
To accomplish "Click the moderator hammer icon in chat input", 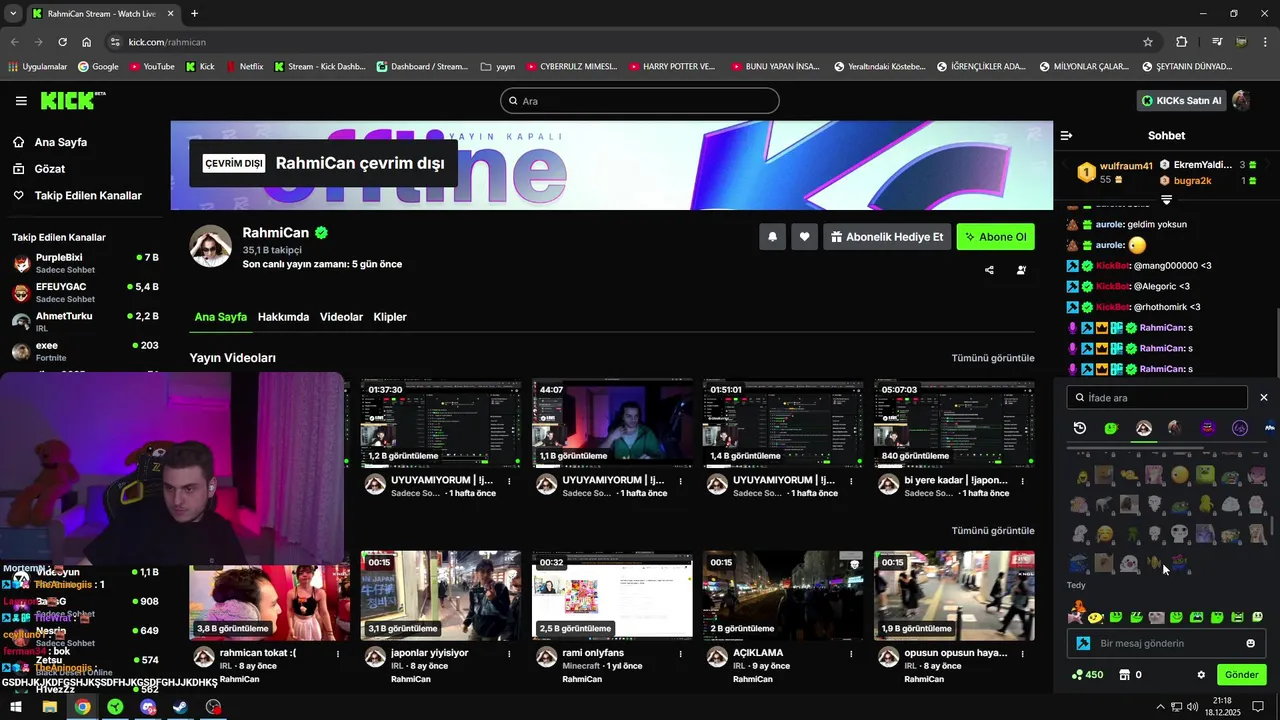I will pyautogui.click(x=1083, y=644).
